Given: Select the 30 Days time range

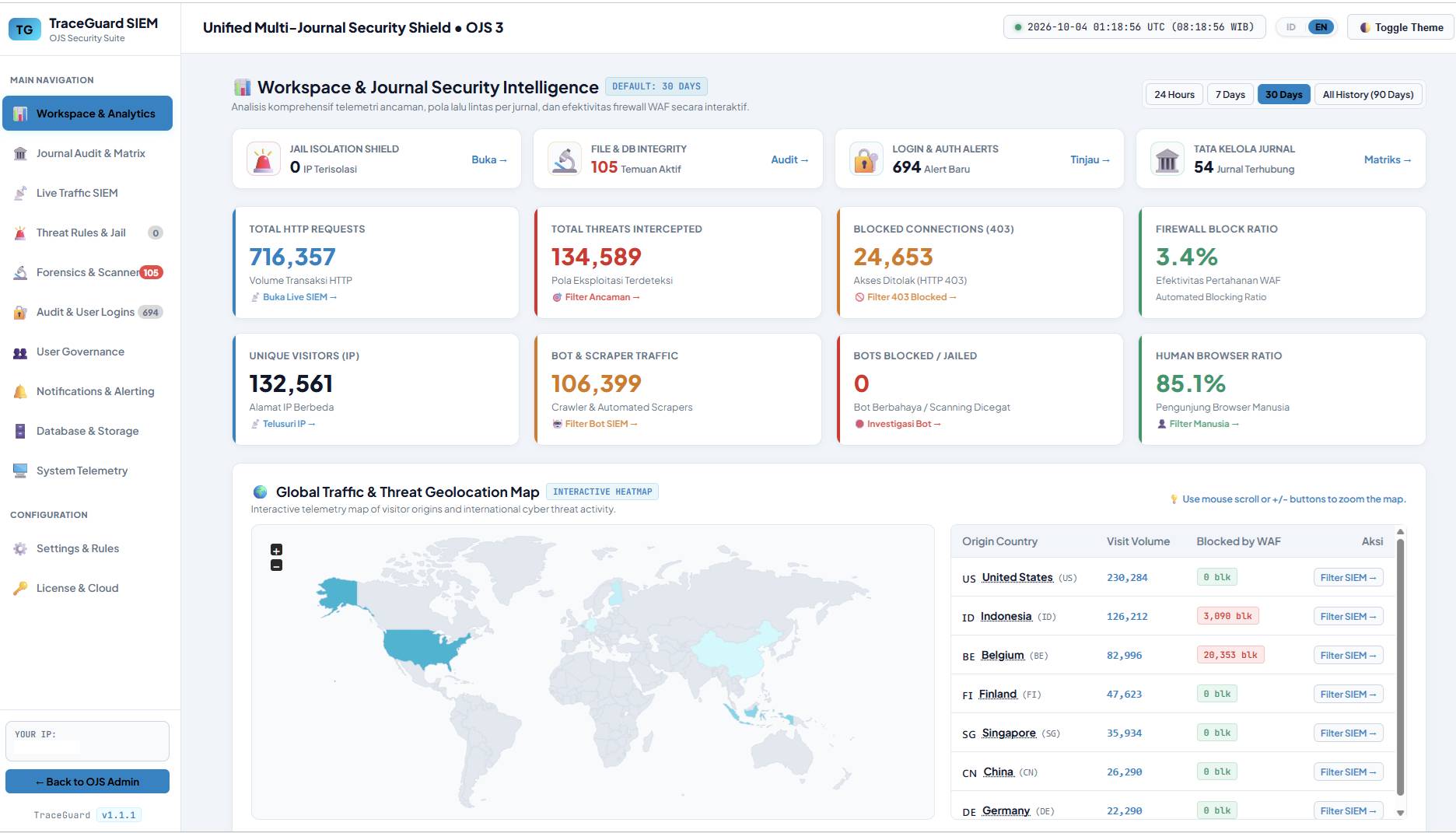Looking at the screenshot, I should [1283, 95].
